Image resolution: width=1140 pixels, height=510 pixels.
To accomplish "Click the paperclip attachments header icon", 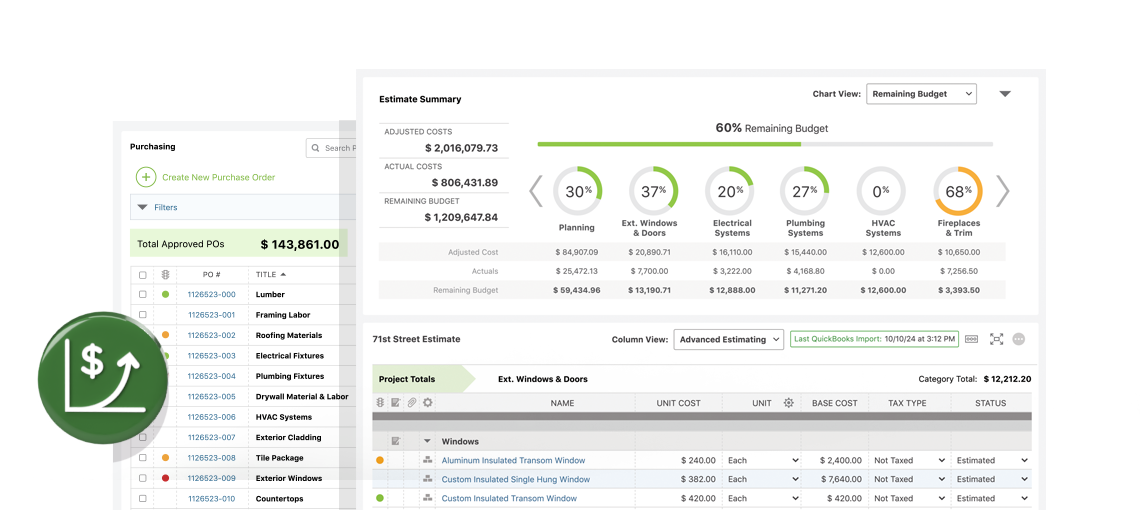I will [412, 402].
